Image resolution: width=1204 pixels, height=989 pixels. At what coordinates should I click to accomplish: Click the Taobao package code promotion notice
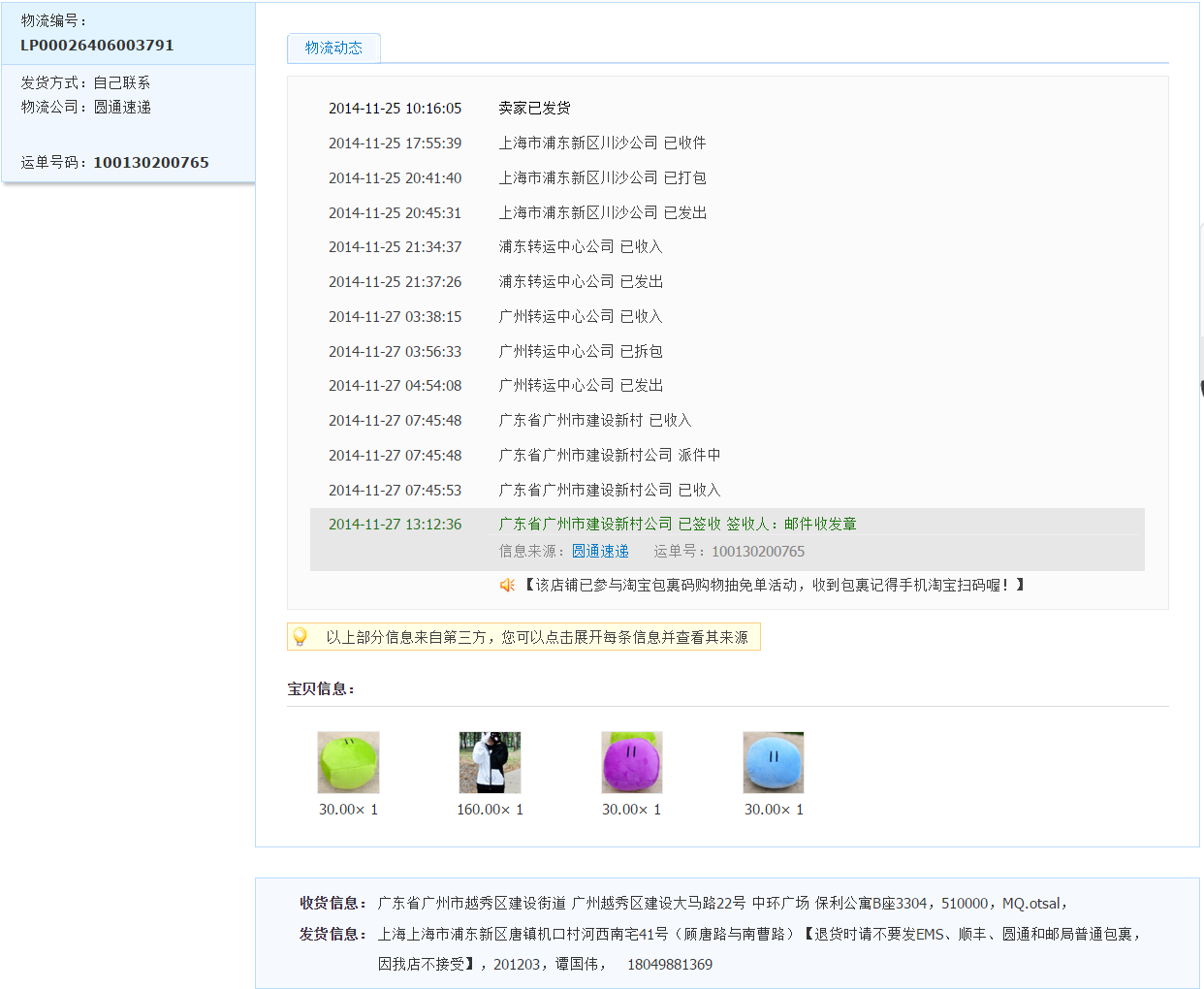pos(775,585)
